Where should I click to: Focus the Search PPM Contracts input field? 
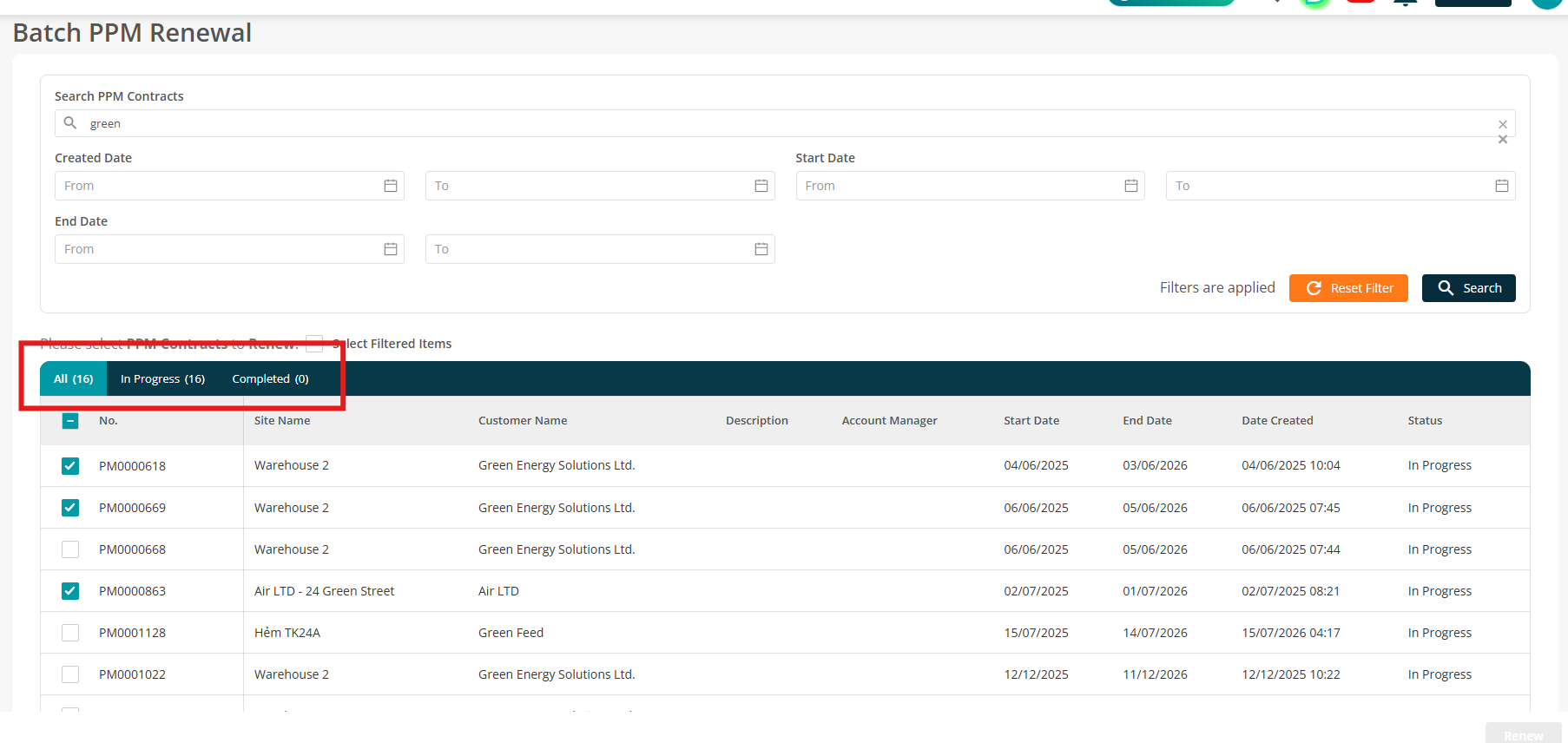[785, 123]
